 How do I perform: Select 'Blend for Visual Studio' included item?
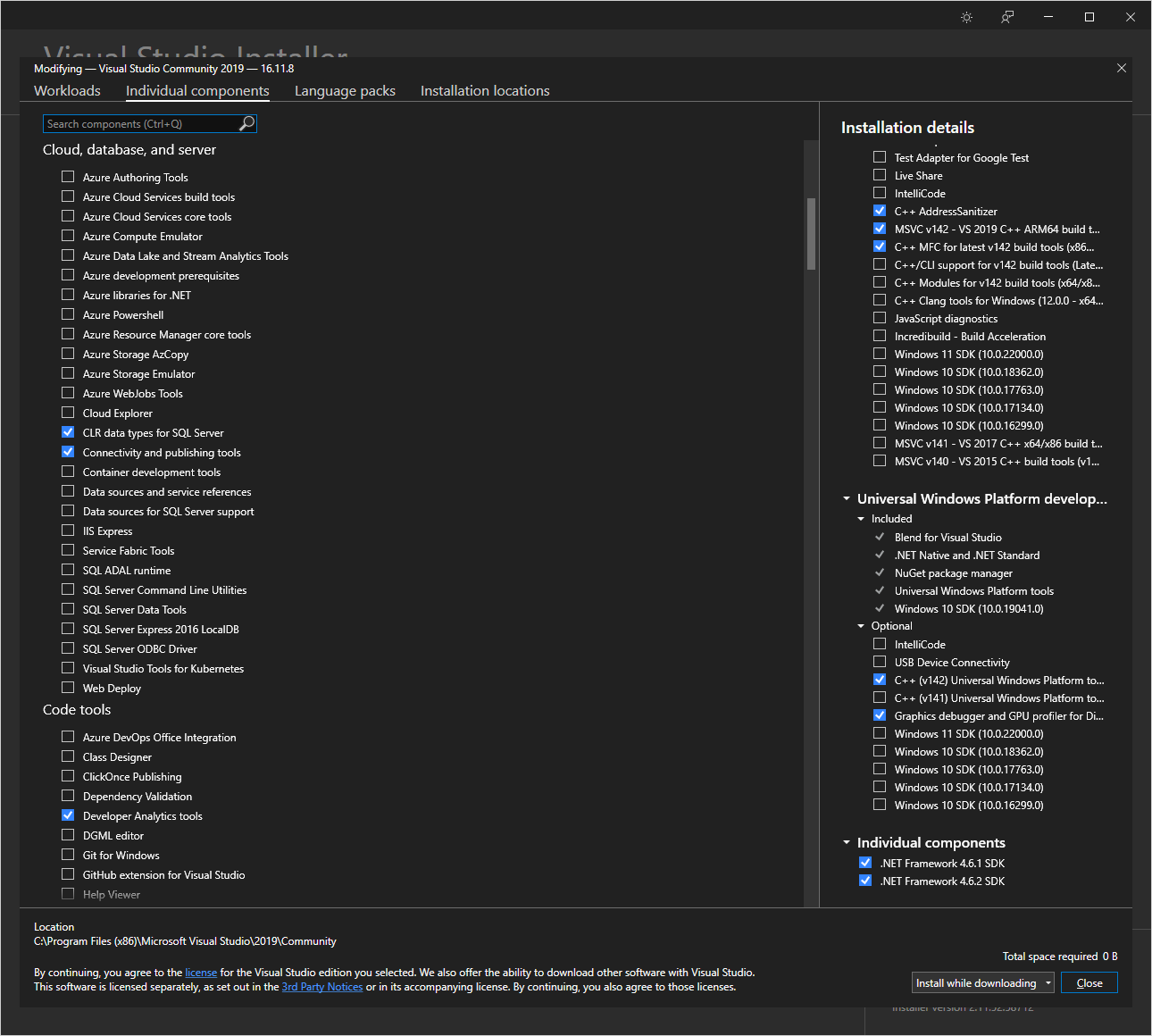(947, 538)
